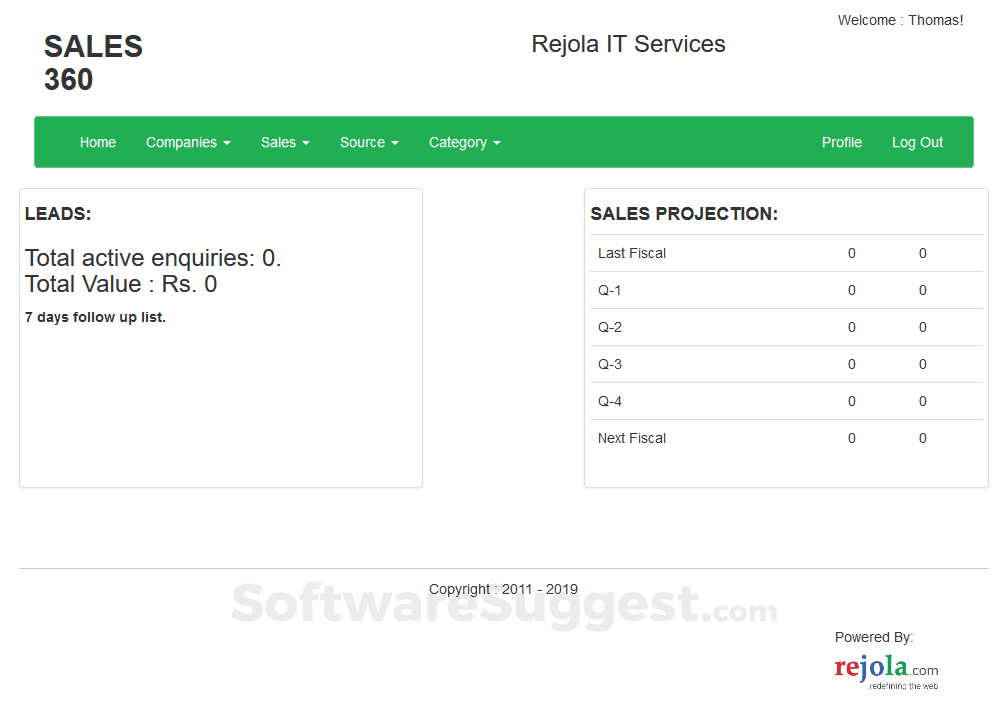Image resolution: width=1007 pixels, height=701 pixels.
Task: Click the Welcome Thomas greeting
Action: tap(900, 19)
